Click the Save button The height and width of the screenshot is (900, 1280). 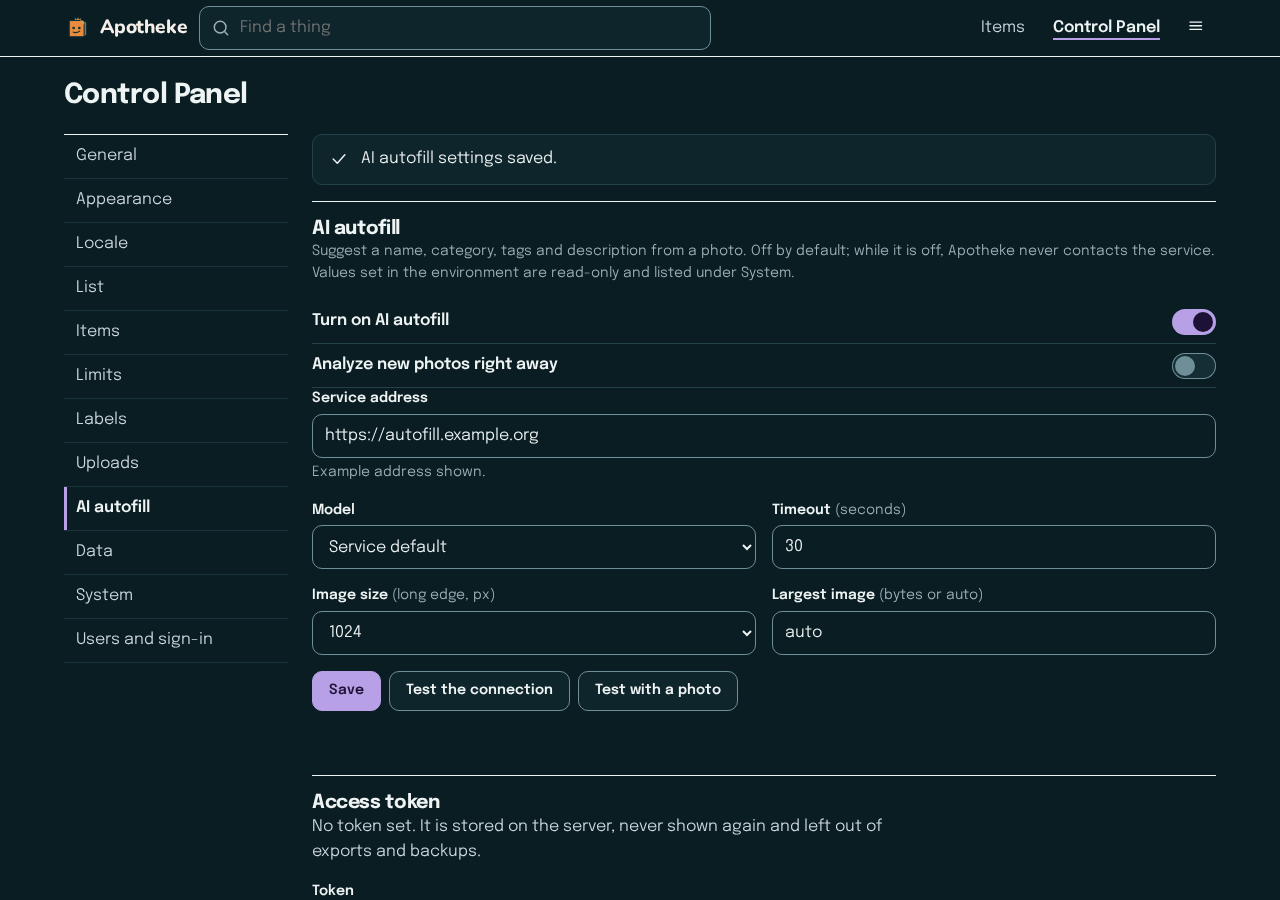(346, 691)
